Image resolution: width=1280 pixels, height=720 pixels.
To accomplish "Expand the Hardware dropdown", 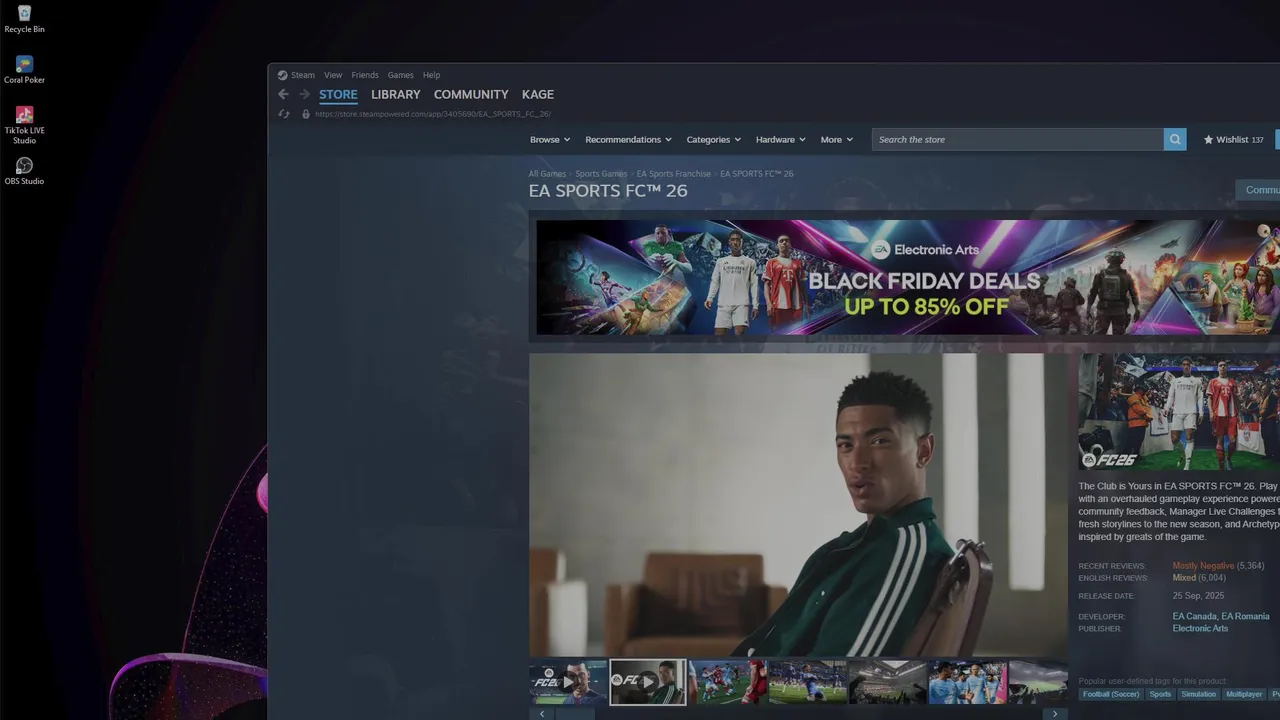I will pyautogui.click(x=780, y=140).
